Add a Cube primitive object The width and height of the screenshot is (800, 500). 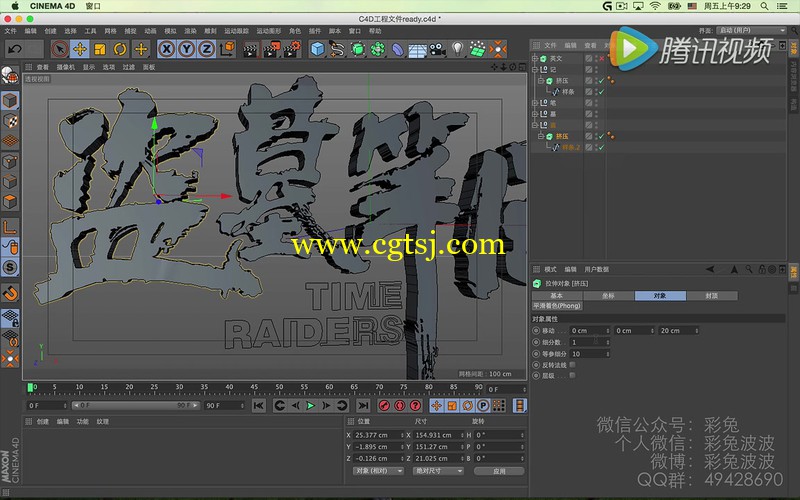point(317,49)
